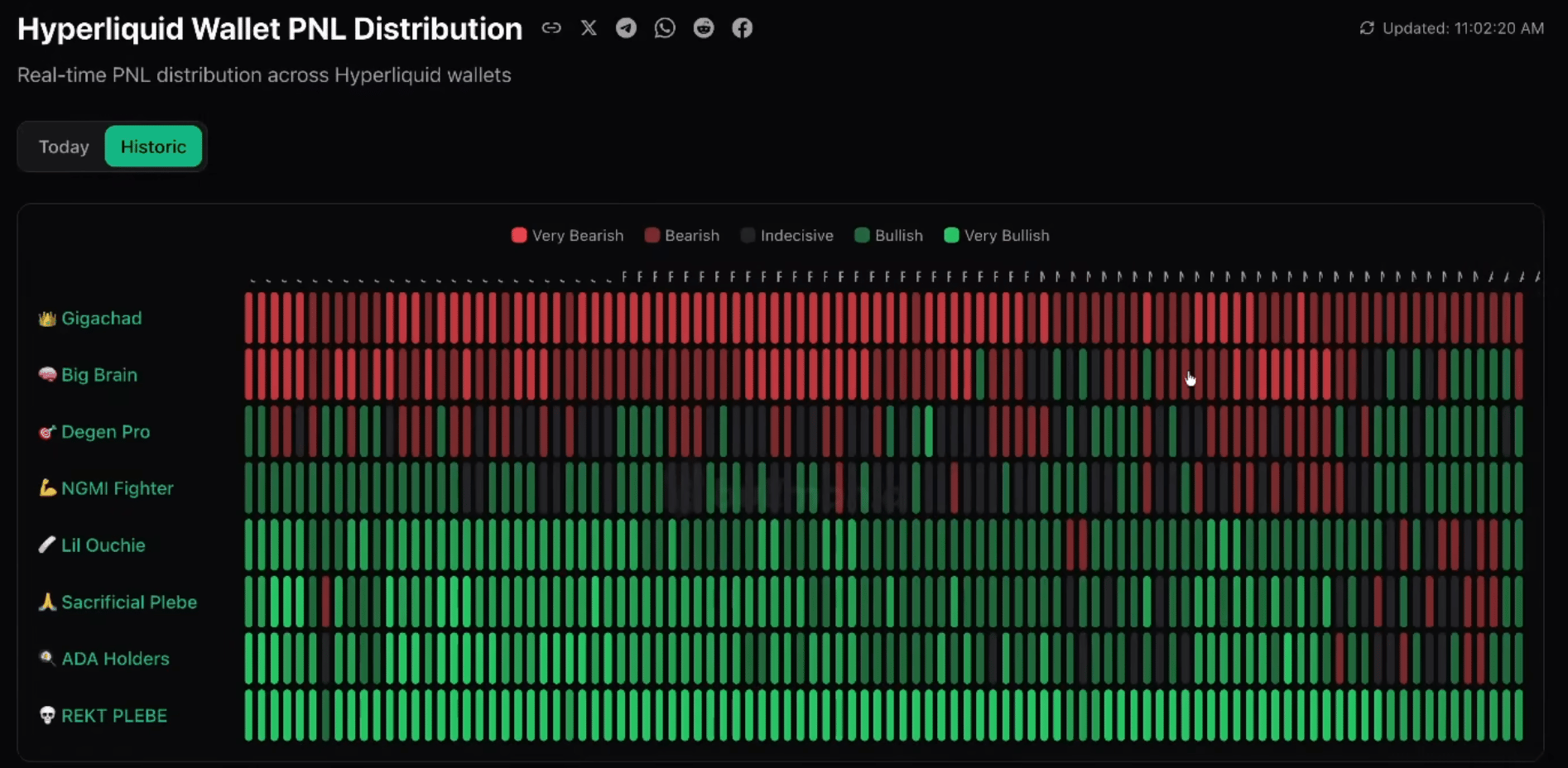The width and height of the screenshot is (1568, 768).
Task: Toggle the Very Bearish legend item
Action: (567, 236)
